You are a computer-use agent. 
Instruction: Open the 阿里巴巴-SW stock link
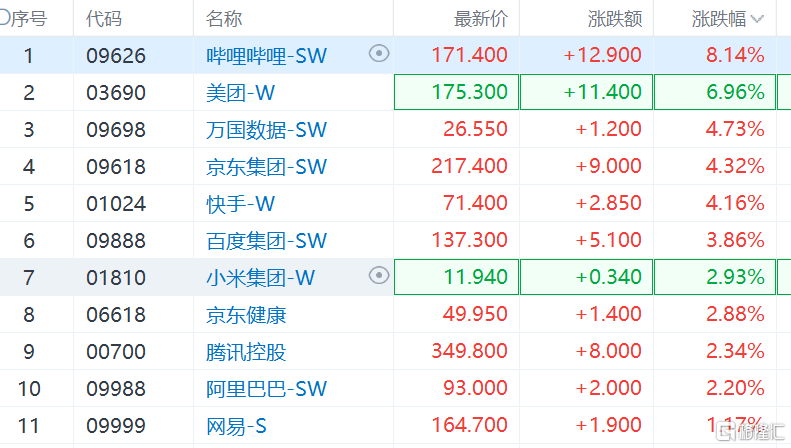[266, 388]
